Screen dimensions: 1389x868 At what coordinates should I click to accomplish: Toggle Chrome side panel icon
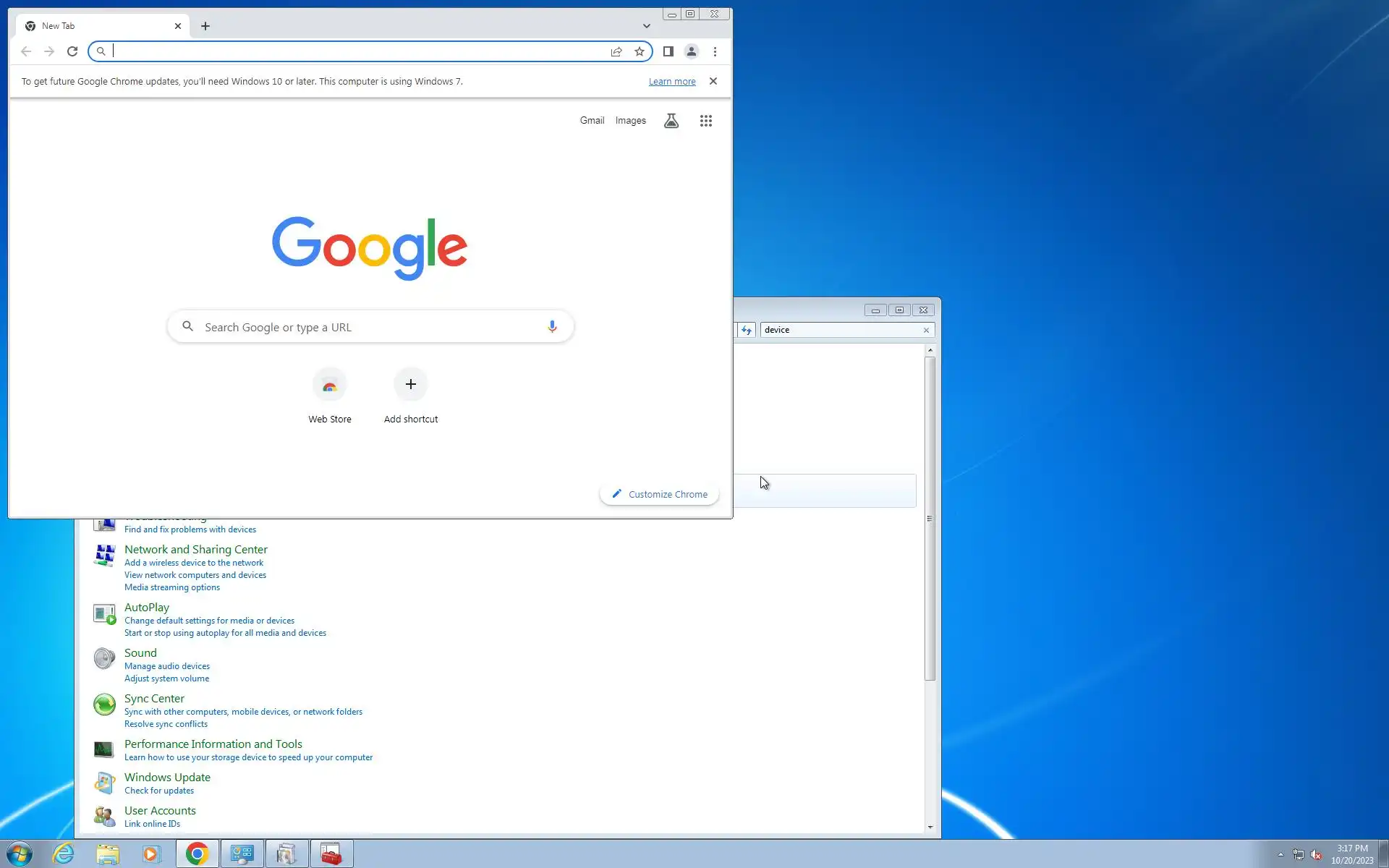tap(668, 51)
